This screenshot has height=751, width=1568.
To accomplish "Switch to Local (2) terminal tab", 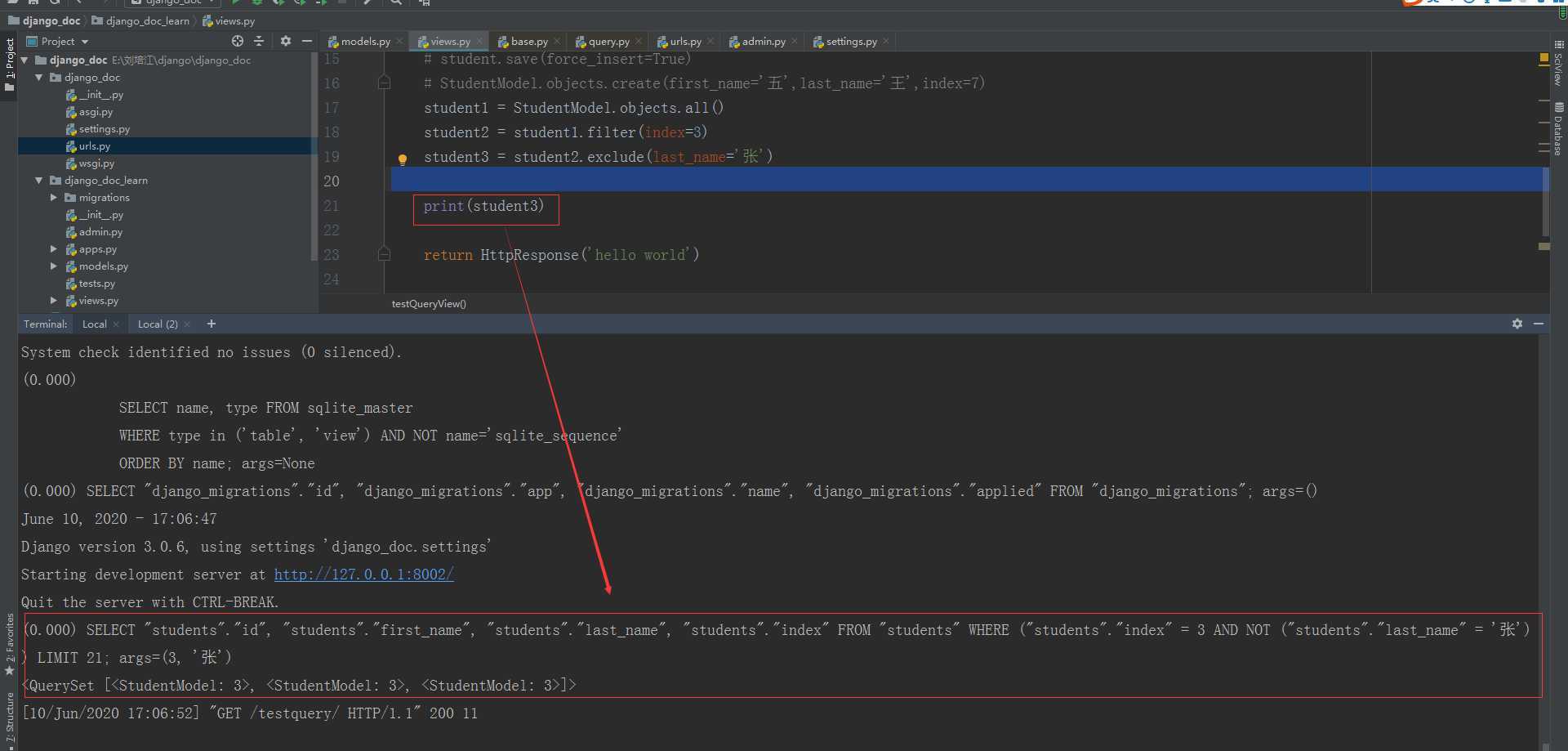I will coord(158,324).
